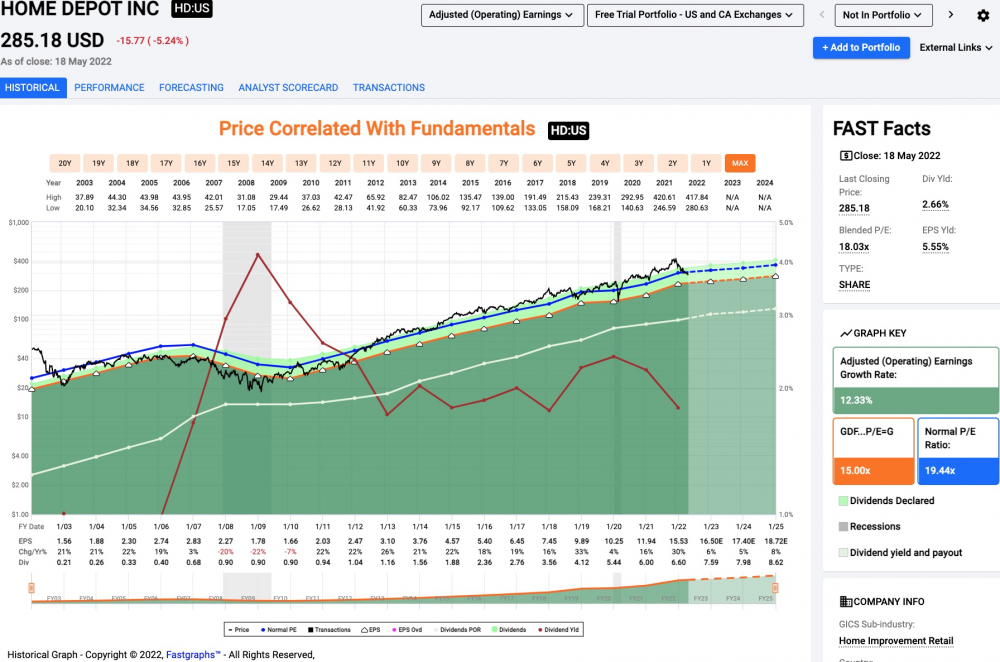Expand External Links dropdown
Screen dimensions: 1000x662
955,47
